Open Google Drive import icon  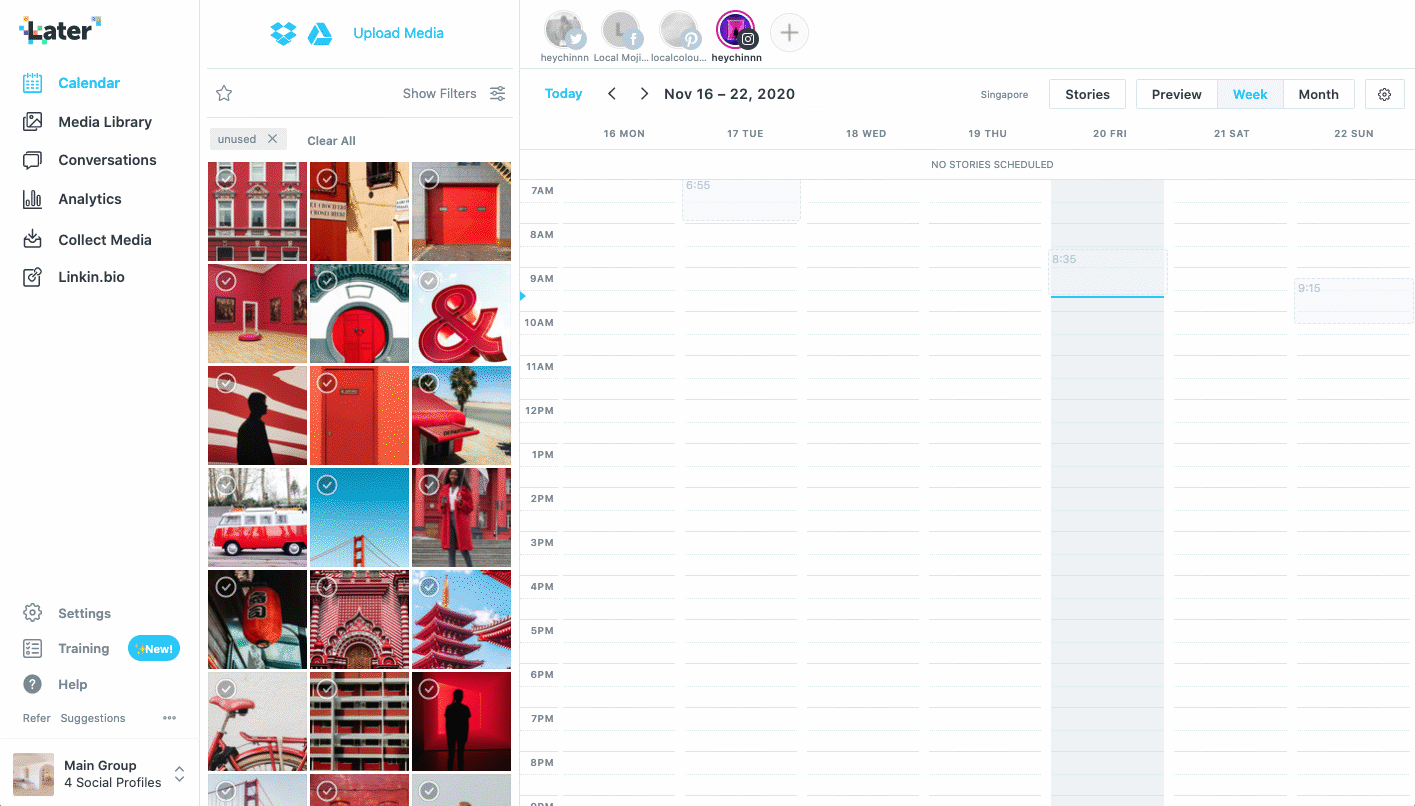click(x=320, y=33)
